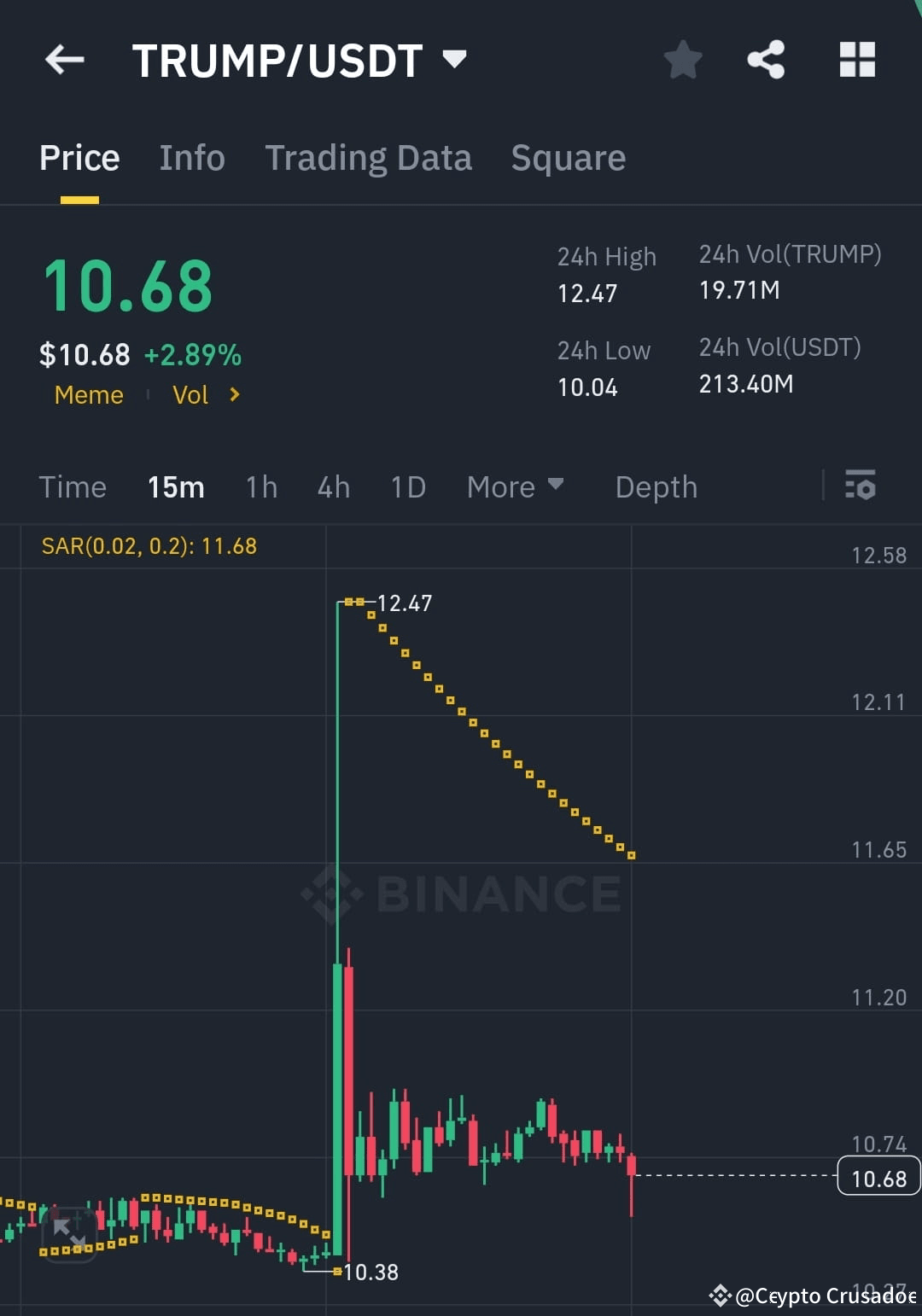Navigate back using the arrow icon
The width and height of the screenshot is (922, 1316).
tap(64, 60)
